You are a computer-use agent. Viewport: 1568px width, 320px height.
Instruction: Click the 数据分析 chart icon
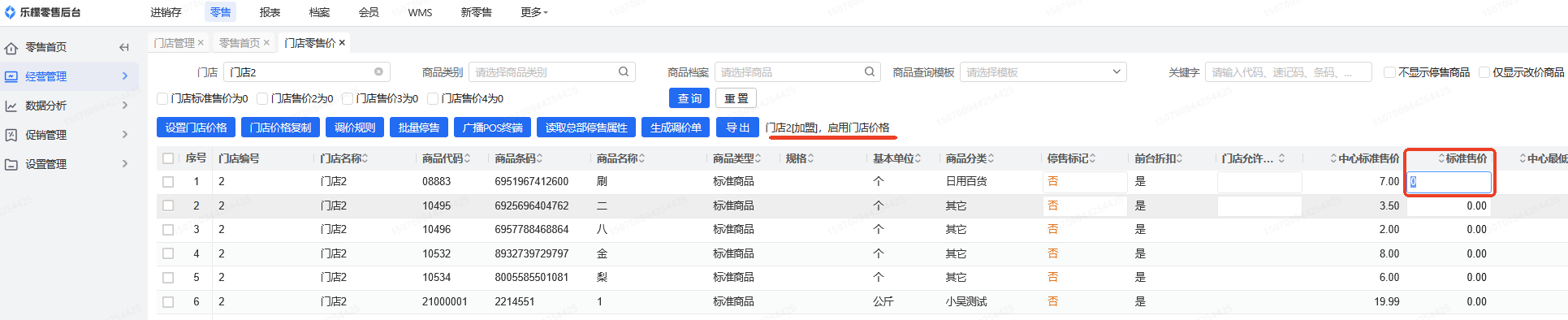click(x=11, y=106)
